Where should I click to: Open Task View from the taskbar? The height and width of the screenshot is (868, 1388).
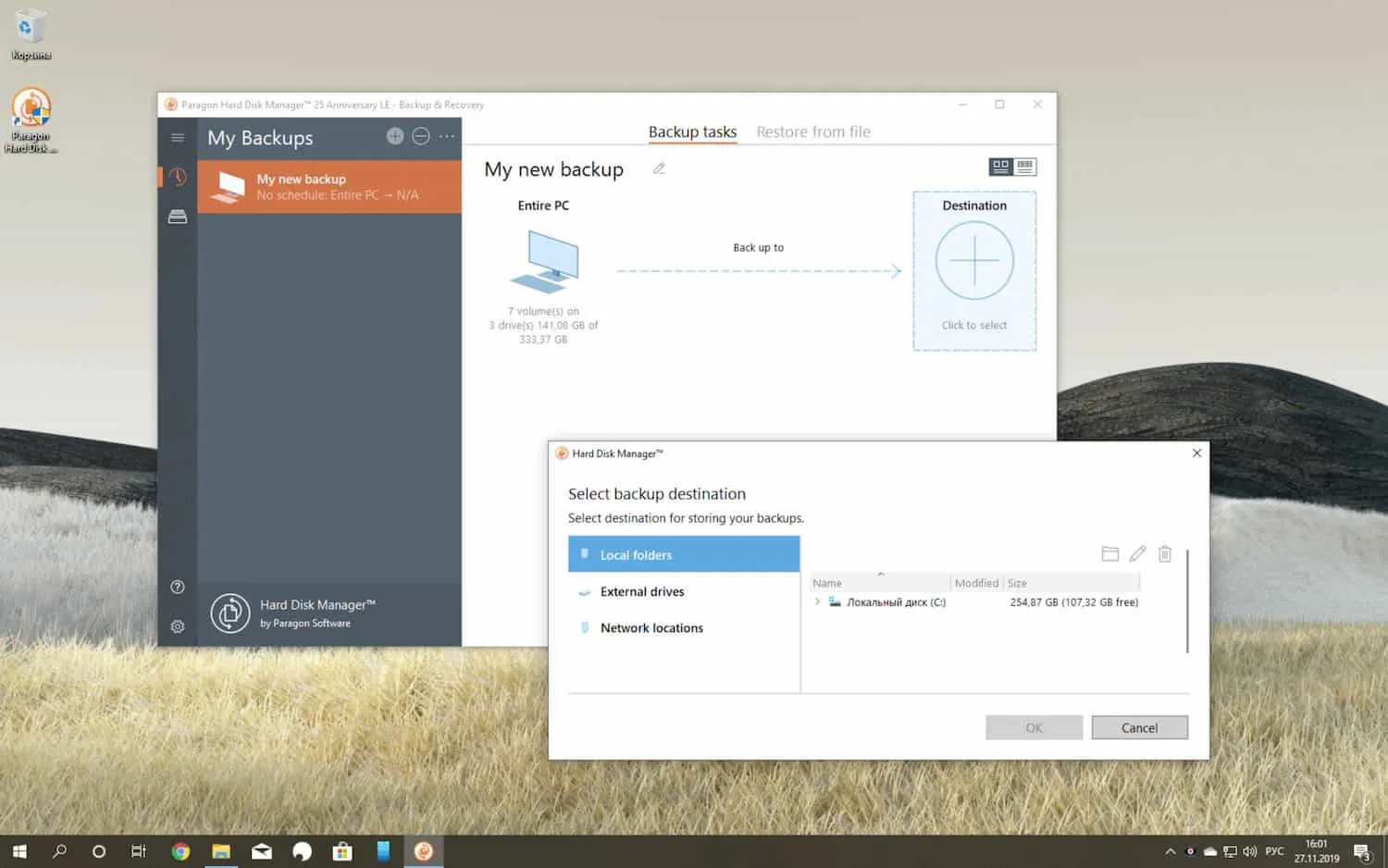tap(139, 851)
